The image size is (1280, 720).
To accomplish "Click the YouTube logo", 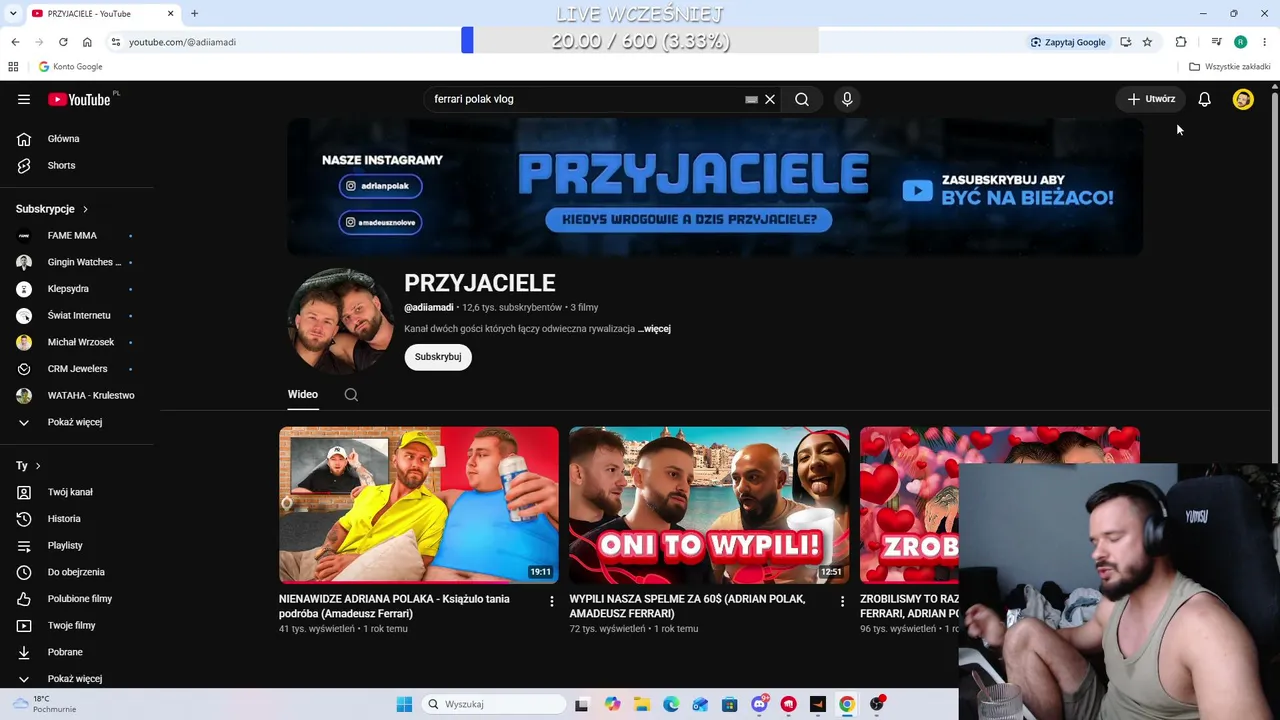I will 79,99.
